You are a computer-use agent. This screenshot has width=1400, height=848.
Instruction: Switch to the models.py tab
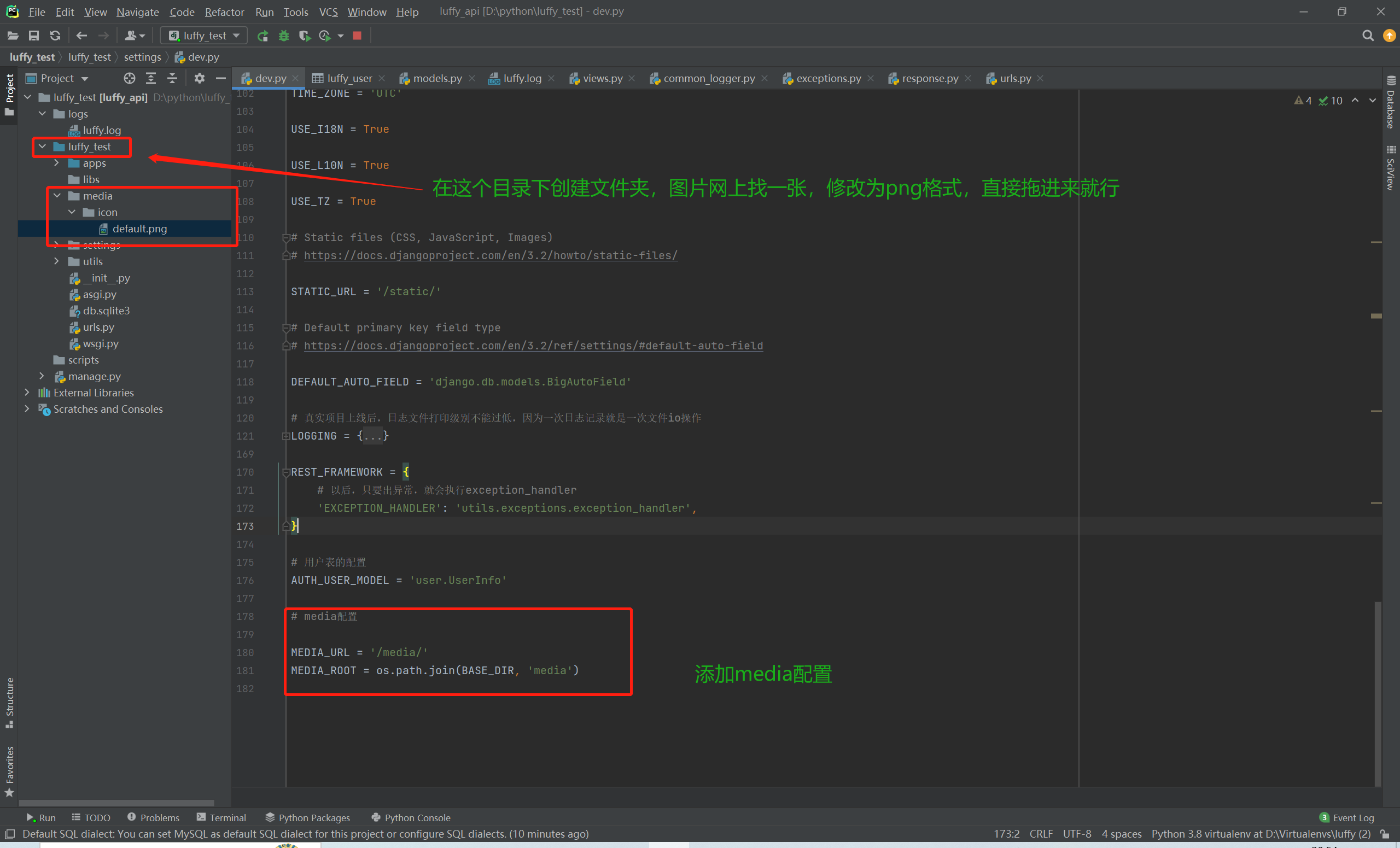(436, 78)
